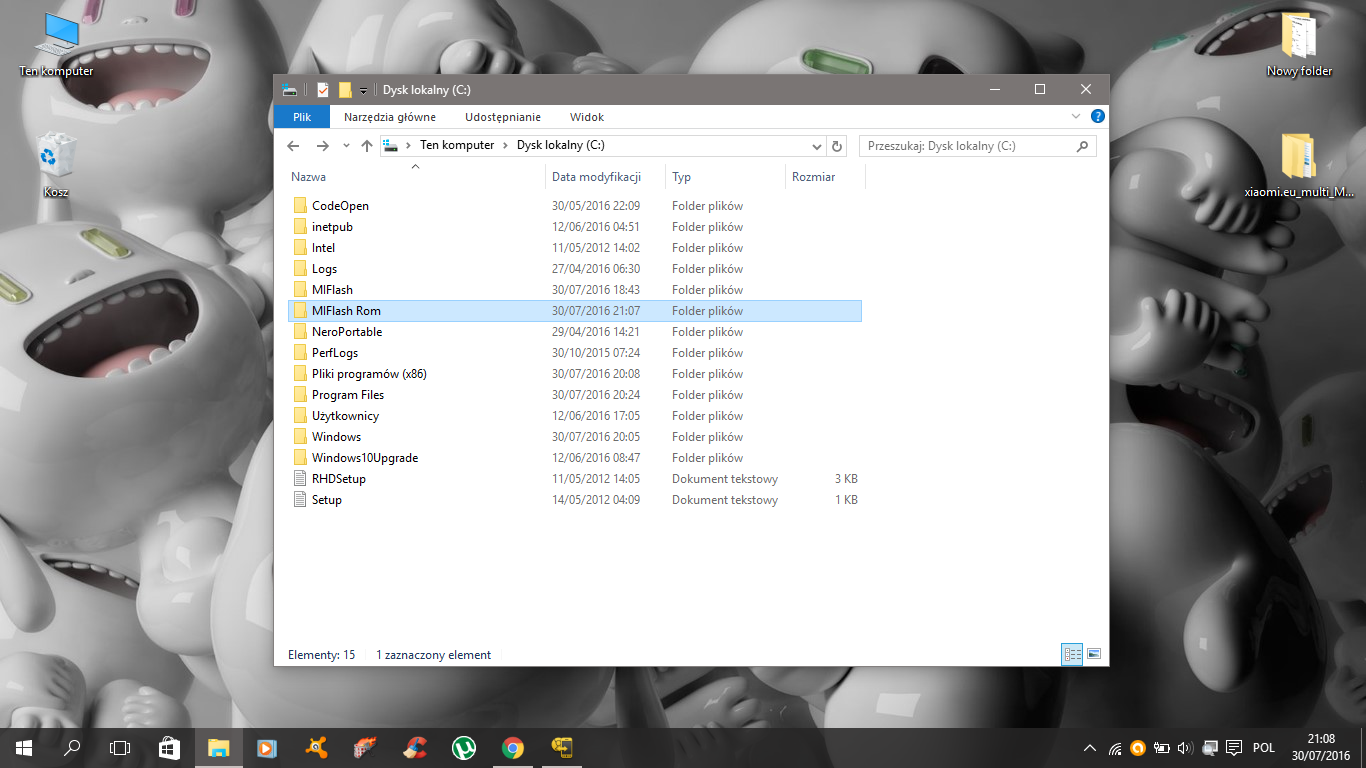
Task: Click the Przeszukaj: Dysk lokalny search box
Action: [x=968, y=146]
